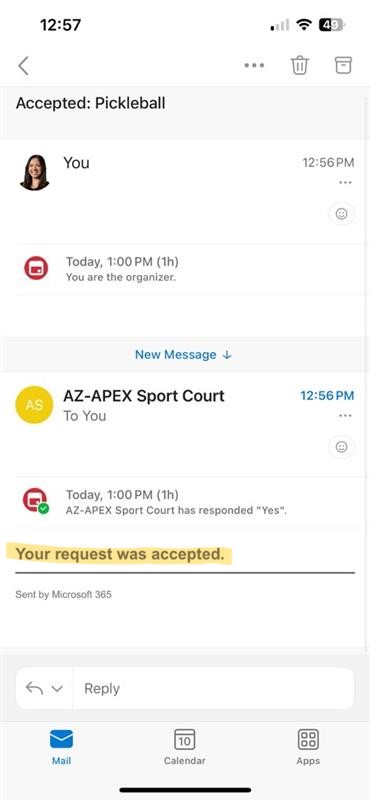Tap the back arrow to leave the message
Image resolution: width=370 pixels, height=800 pixels.
click(23, 66)
